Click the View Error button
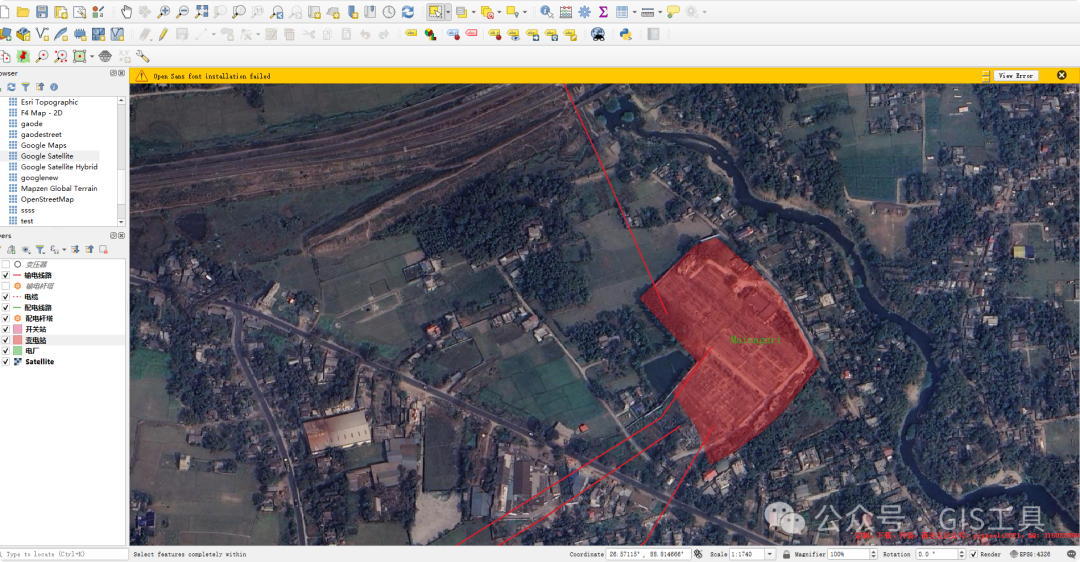This screenshot has height=562, width=1080. click(1016, 76)
